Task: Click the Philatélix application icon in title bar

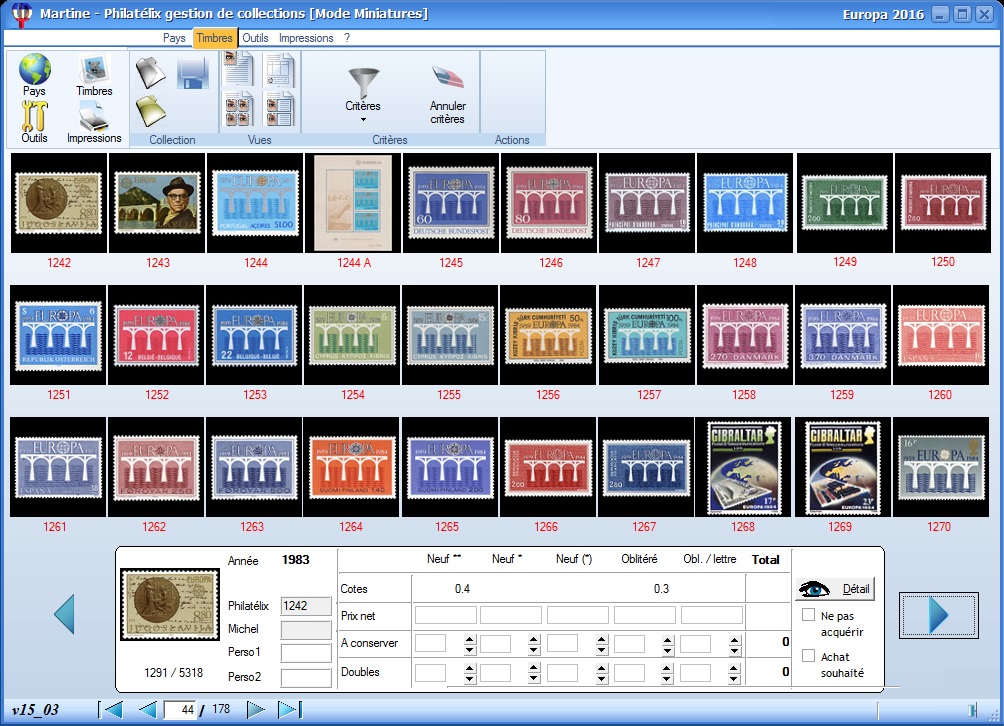Action: (x=22, y=14)
